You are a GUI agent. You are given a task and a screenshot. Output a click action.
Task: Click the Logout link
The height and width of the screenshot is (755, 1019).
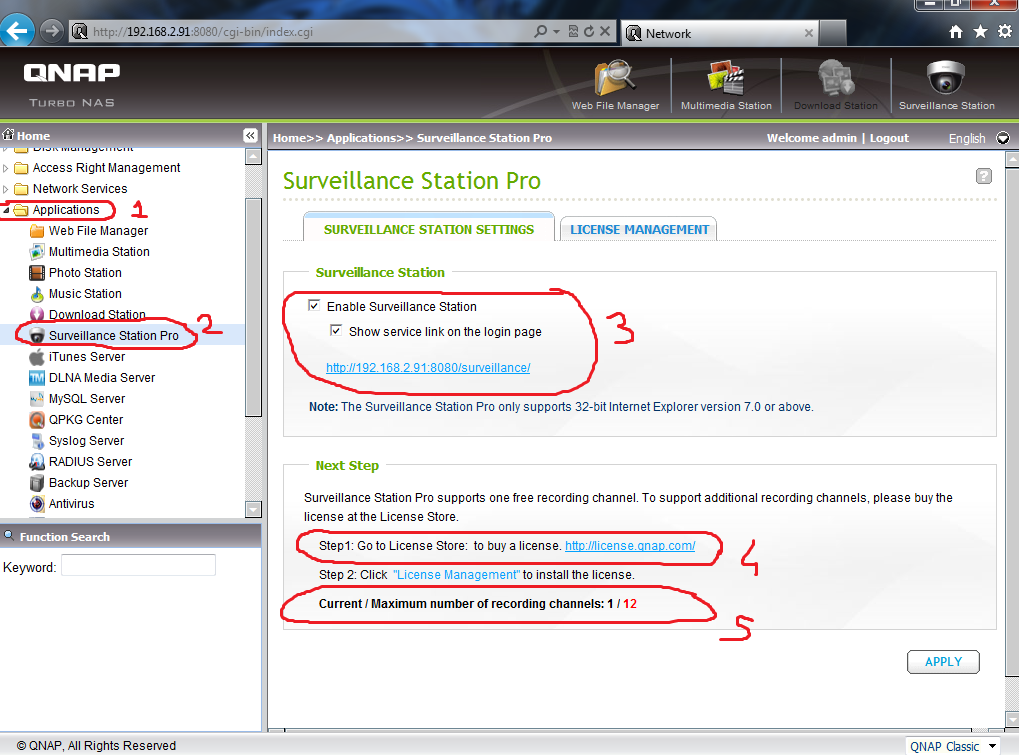coord(889,138)
